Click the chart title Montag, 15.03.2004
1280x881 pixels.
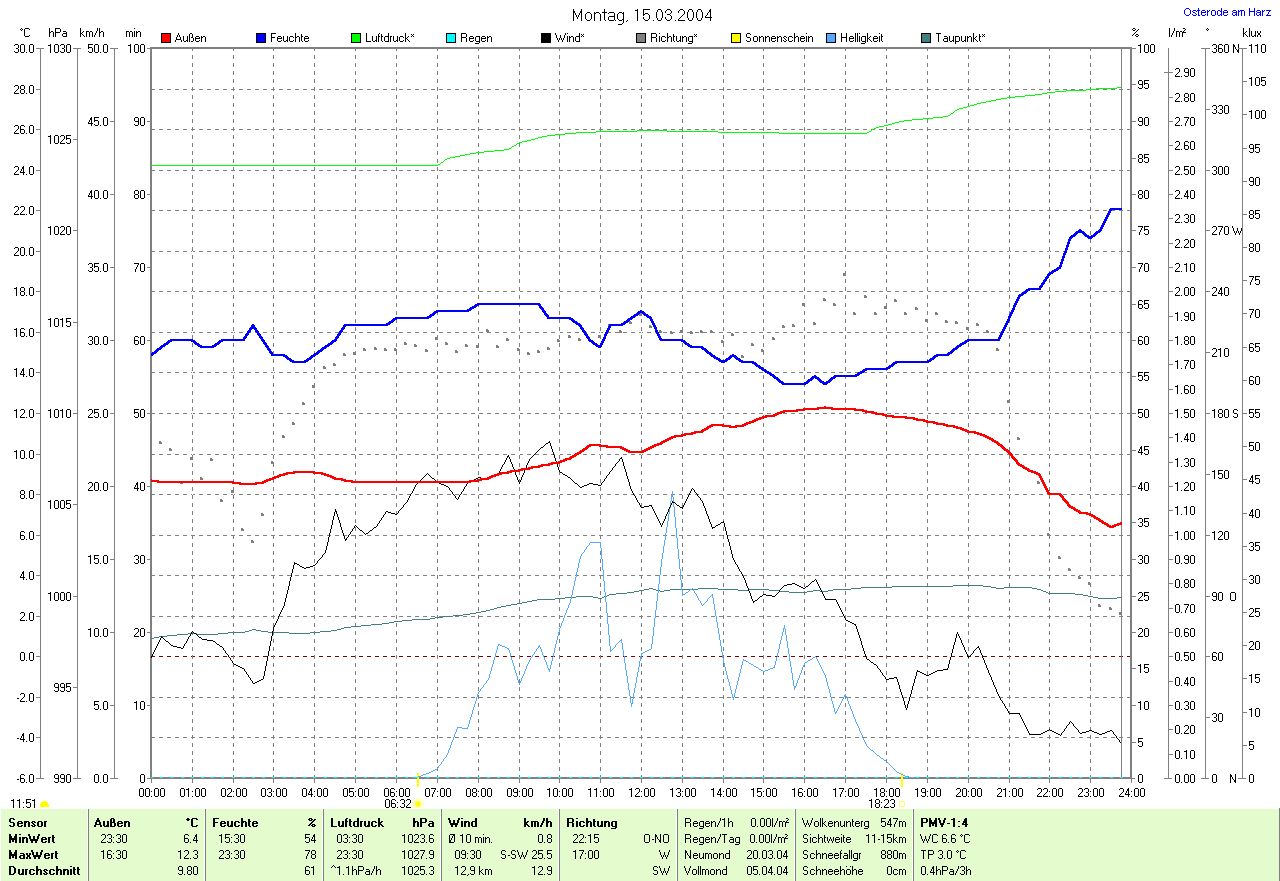640,15
